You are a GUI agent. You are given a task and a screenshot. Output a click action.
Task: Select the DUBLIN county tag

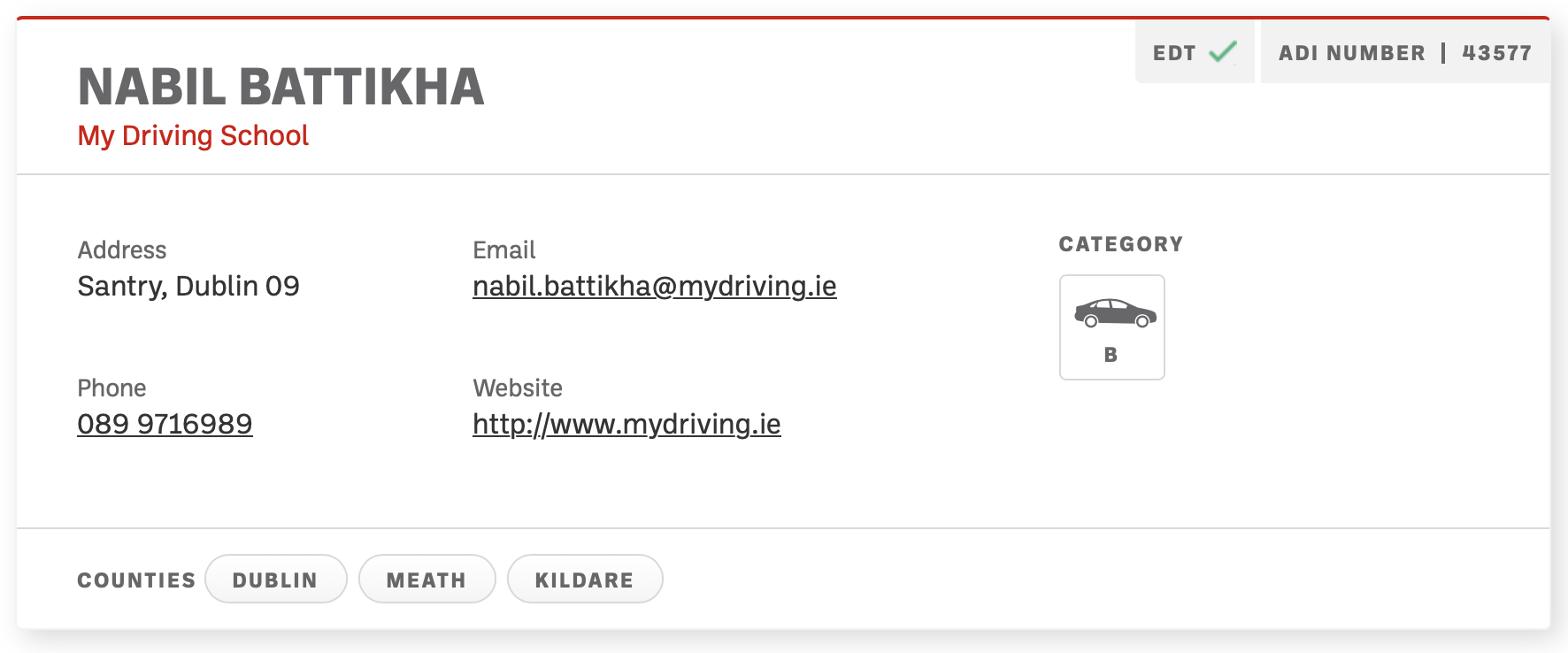coord(275,580)
